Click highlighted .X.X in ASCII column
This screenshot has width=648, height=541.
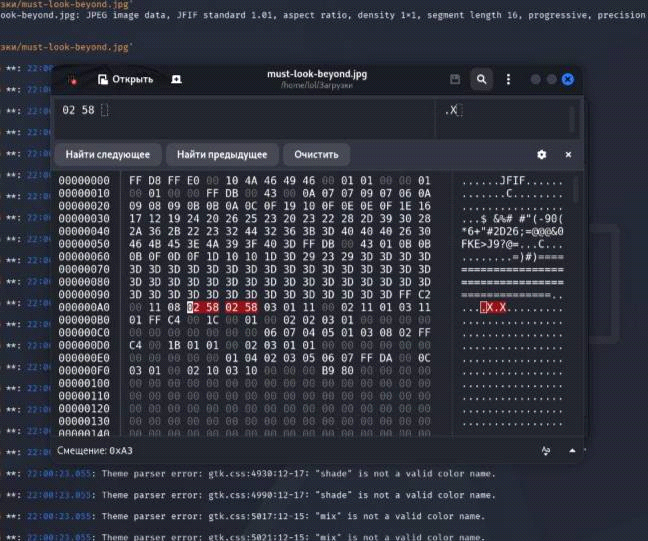(493, 307)
